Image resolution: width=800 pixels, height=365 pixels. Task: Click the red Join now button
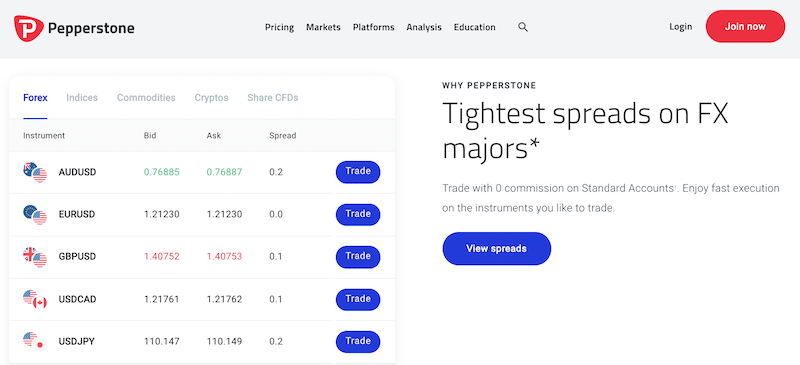(745, 26)
